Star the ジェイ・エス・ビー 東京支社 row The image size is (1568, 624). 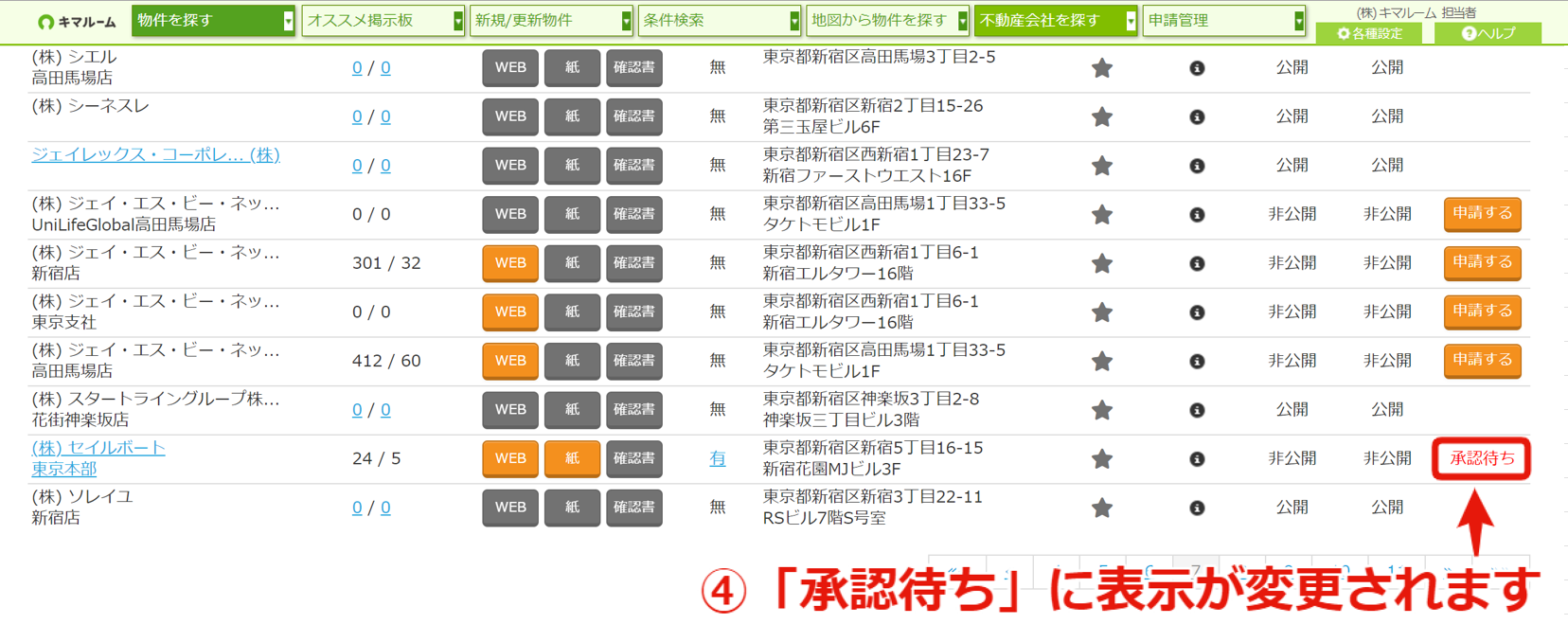[1101, 312]
